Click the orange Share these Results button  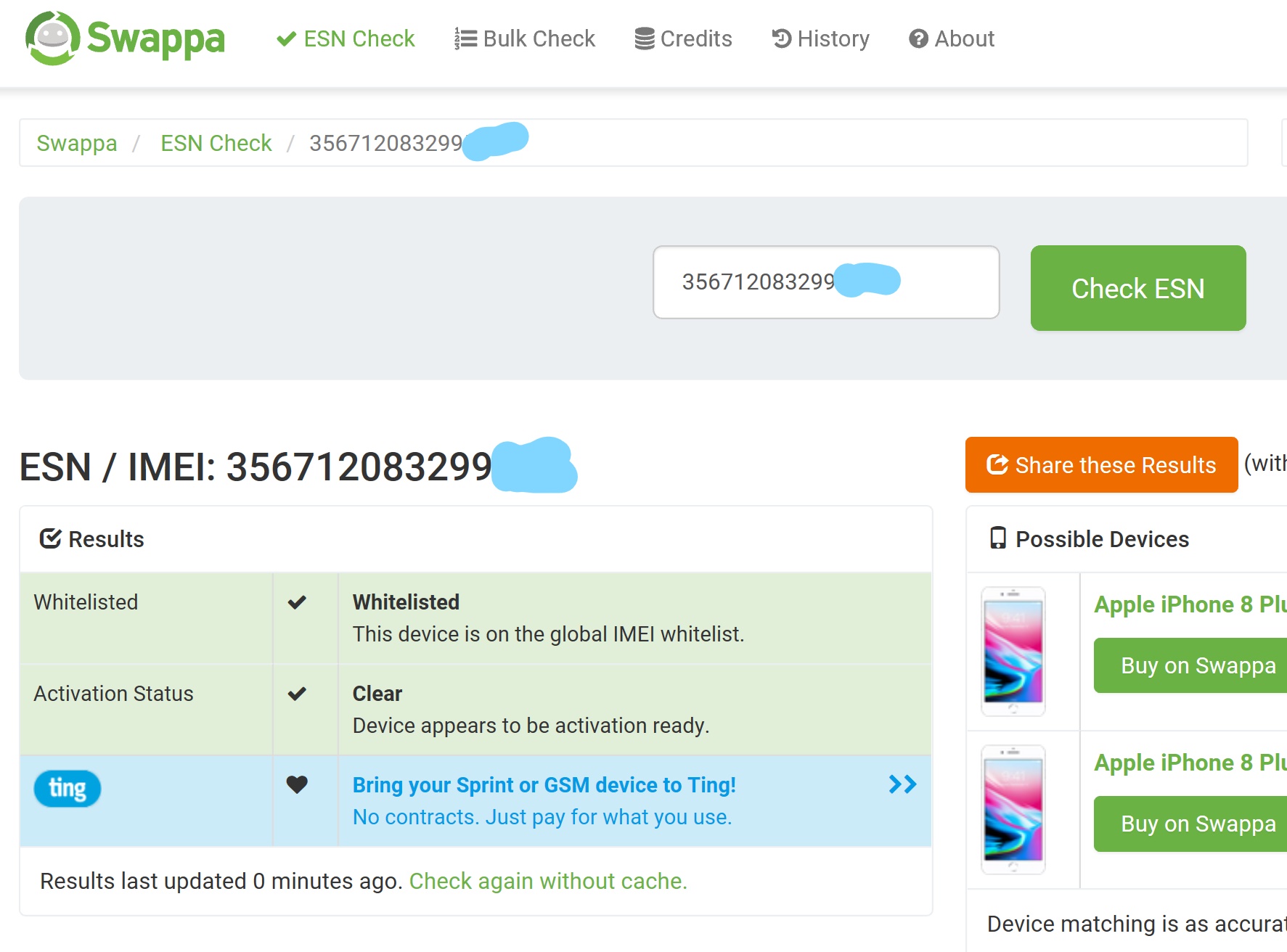[1101, 464]
